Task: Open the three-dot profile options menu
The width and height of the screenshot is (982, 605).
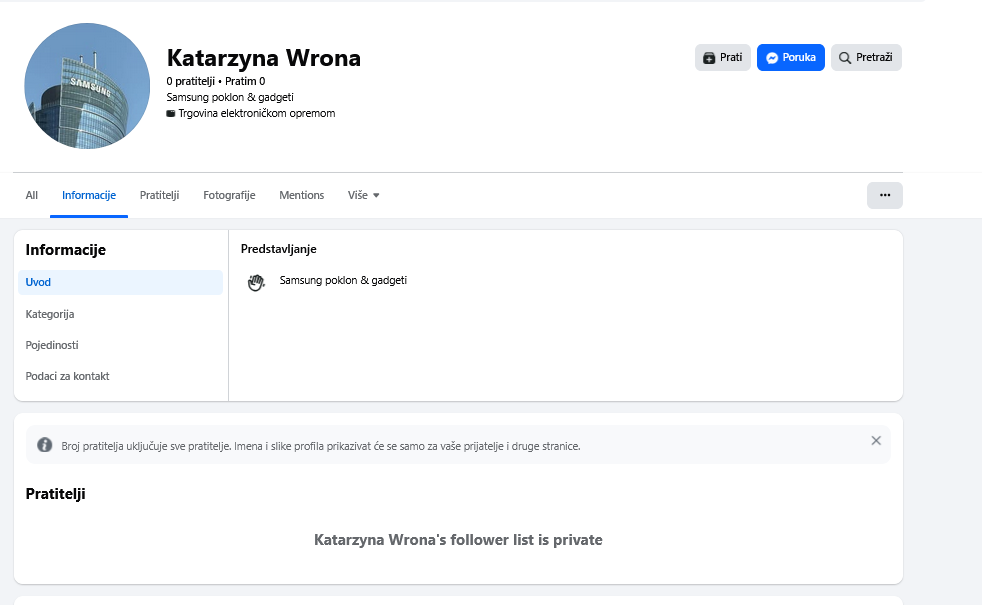Action: pyautogui.click(x=884, y=196)
